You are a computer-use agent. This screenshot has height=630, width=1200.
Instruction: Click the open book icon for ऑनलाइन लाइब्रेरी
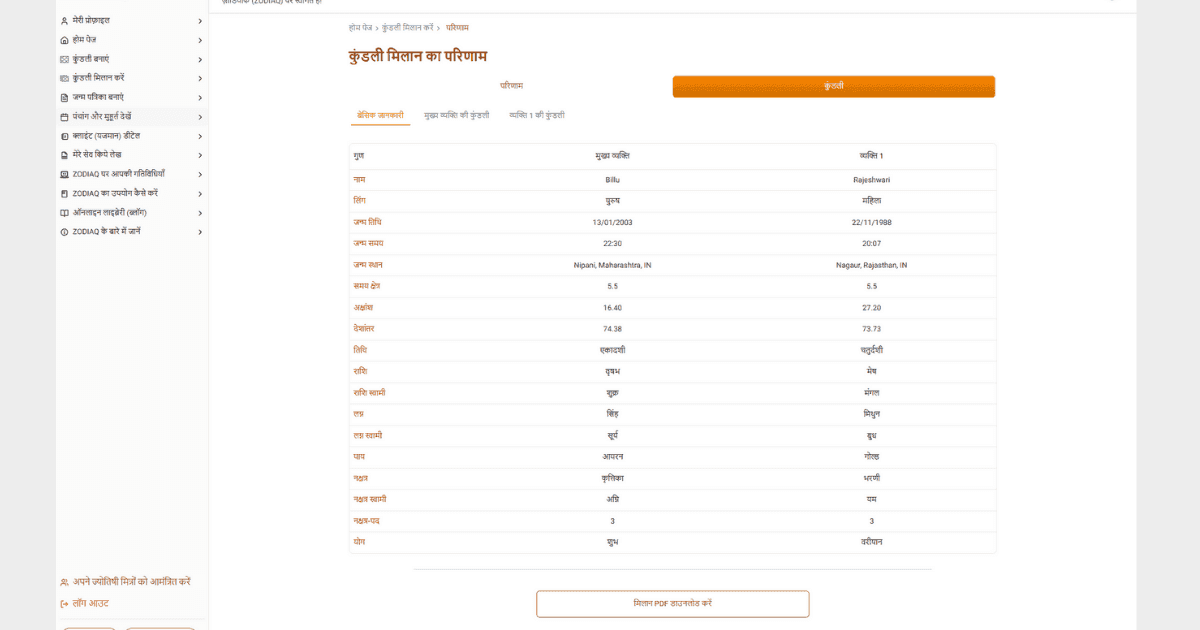pyautogui.click(x=65, y=213)
